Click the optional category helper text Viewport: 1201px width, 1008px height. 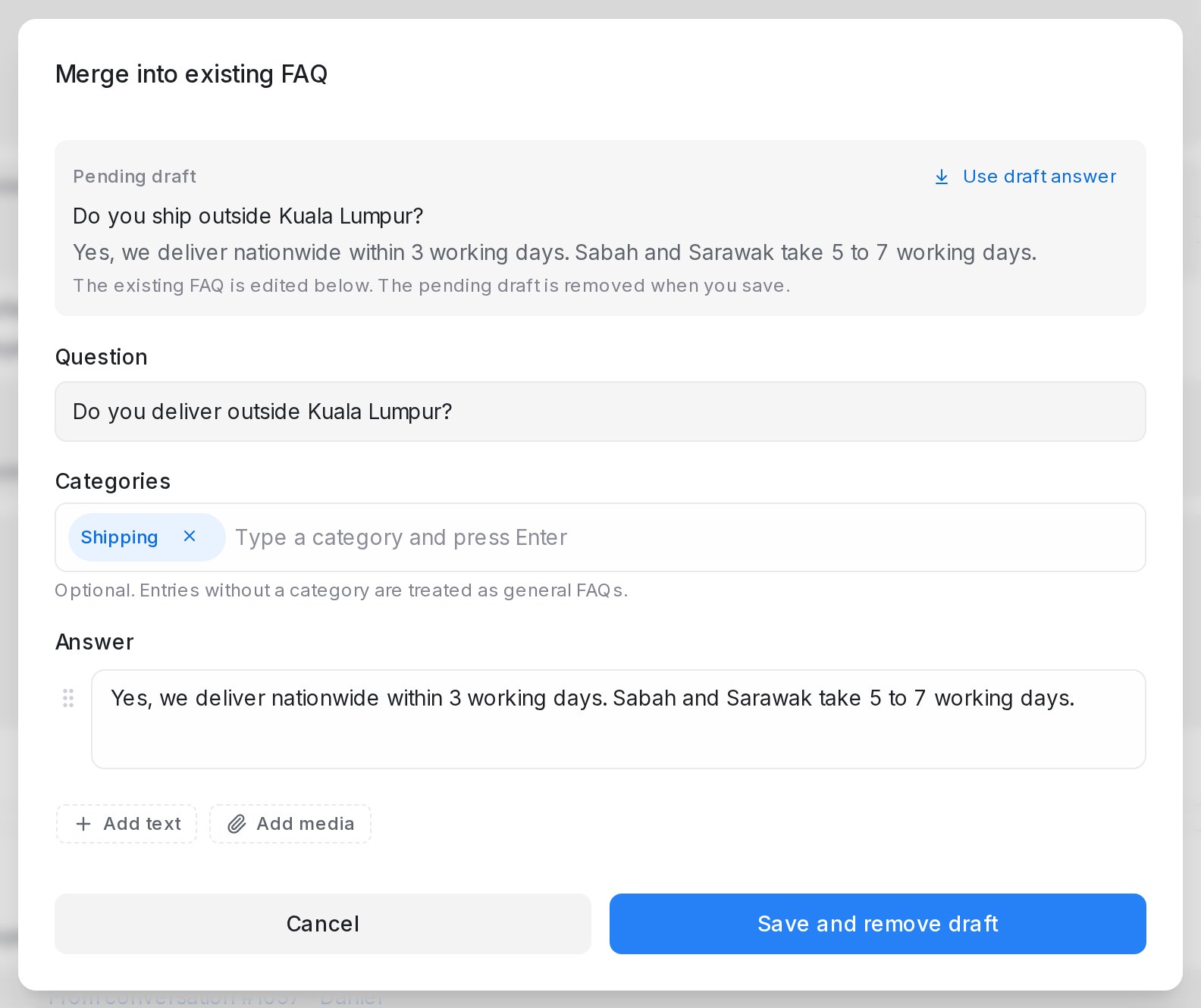tap(341, 590)
